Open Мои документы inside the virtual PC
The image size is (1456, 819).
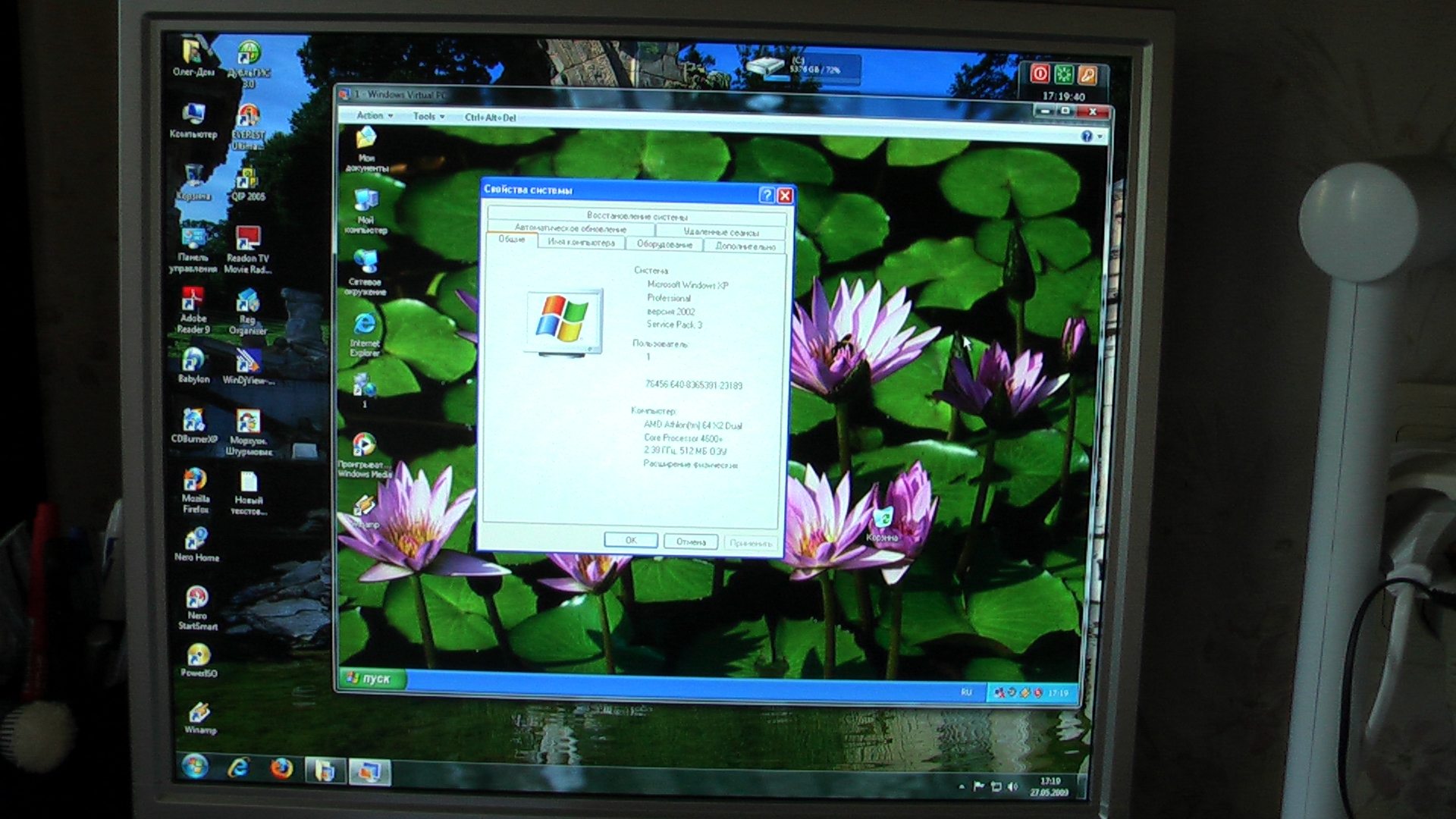click(366, 149)
